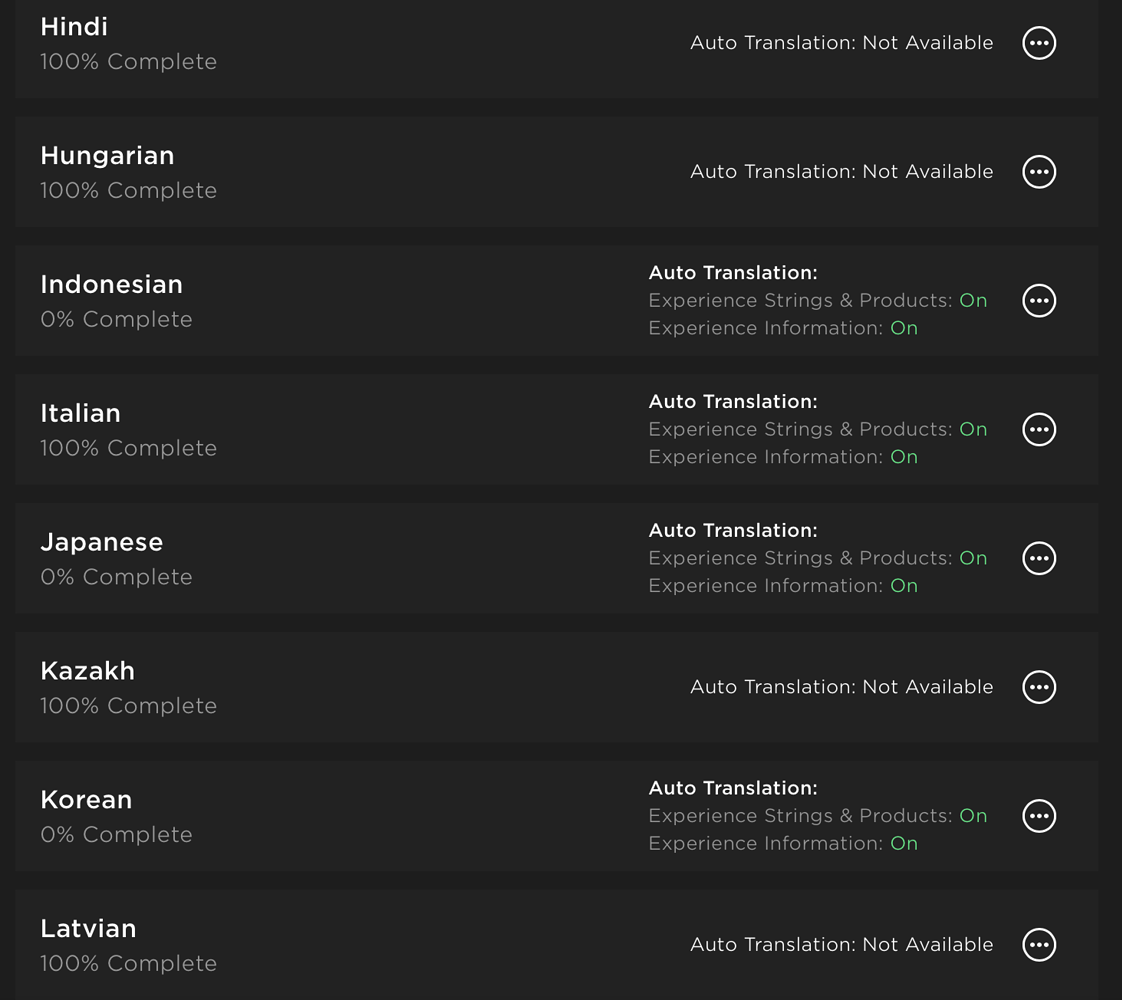The width and height of the screenshot is (1122, 1000).
Task: Toggle Experience Information for Italian
Action: tap(903, 457)
